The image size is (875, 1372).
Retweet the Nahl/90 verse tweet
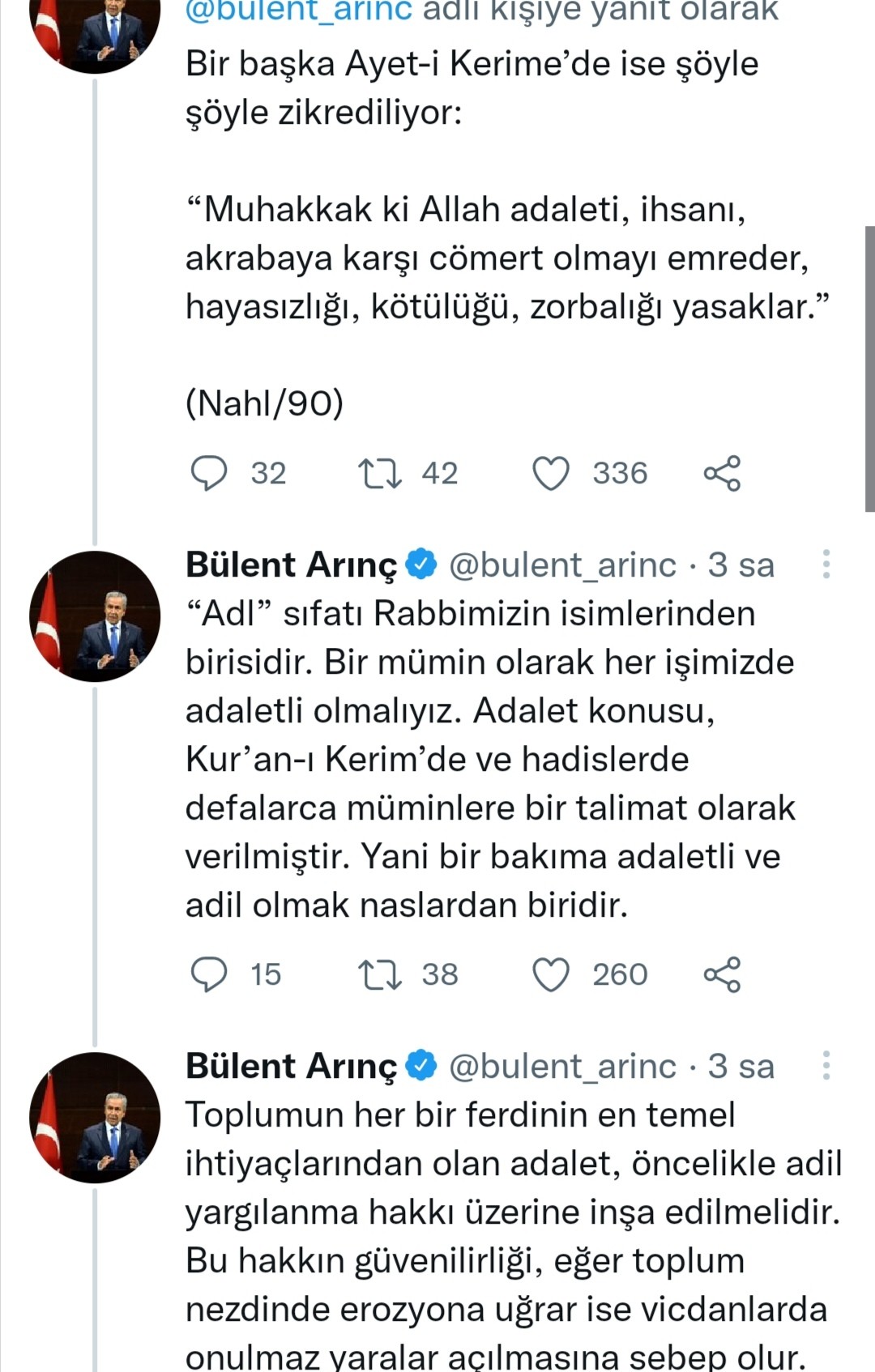click(380, 474)
